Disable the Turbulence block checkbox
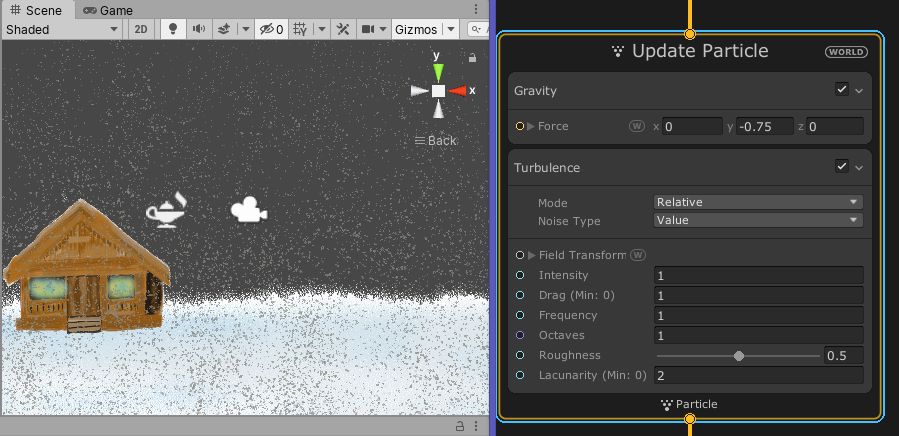The width and height of the screenshot is (899, 436). (x=842, y=166)
